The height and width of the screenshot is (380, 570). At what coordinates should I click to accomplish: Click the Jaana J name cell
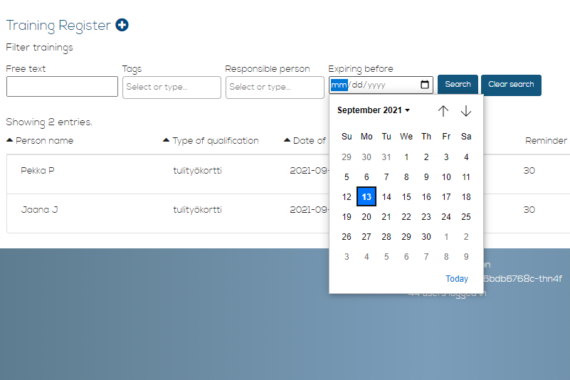(x=39, y=210)
